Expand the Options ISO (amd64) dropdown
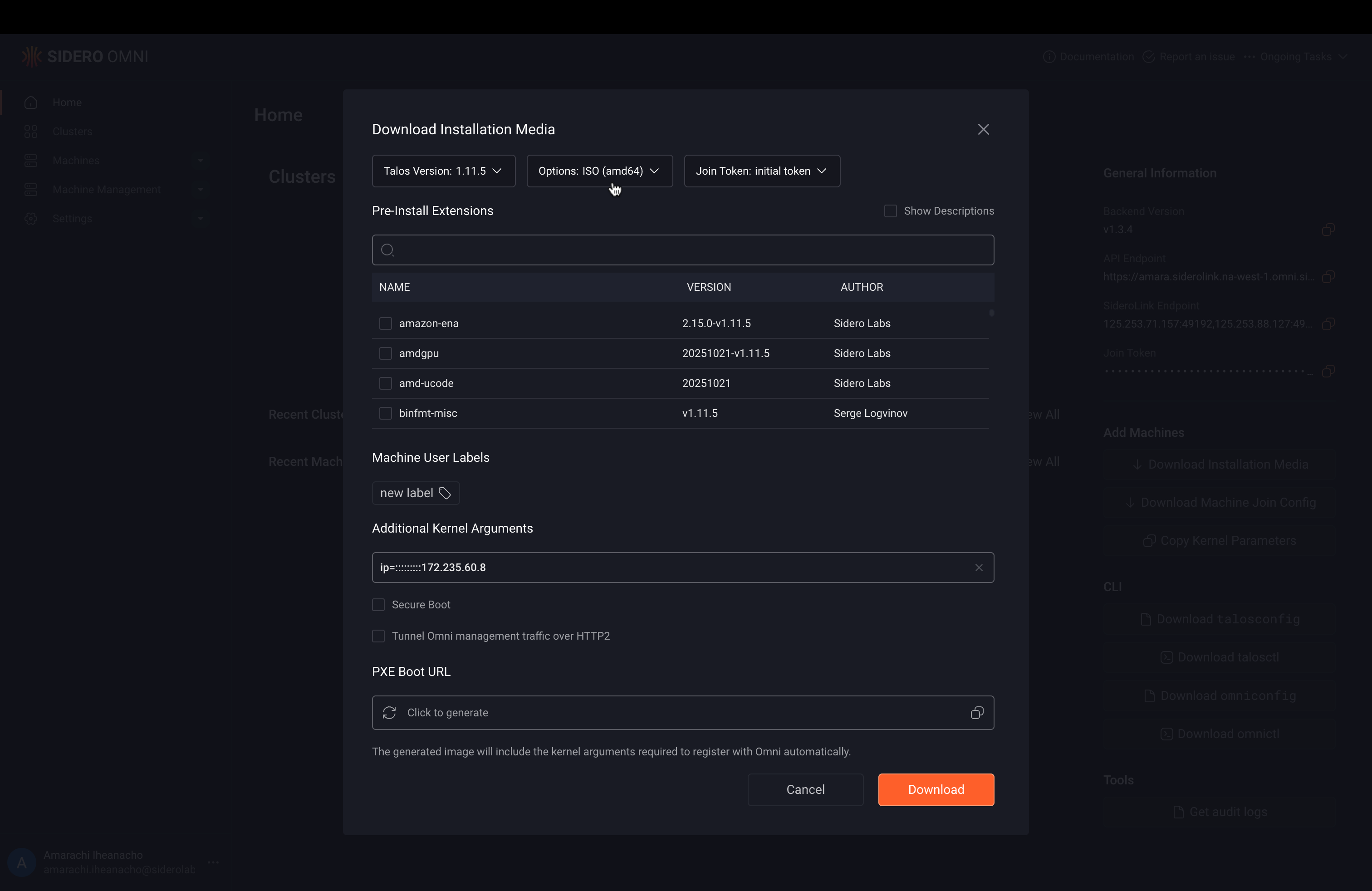 point(599,171)
